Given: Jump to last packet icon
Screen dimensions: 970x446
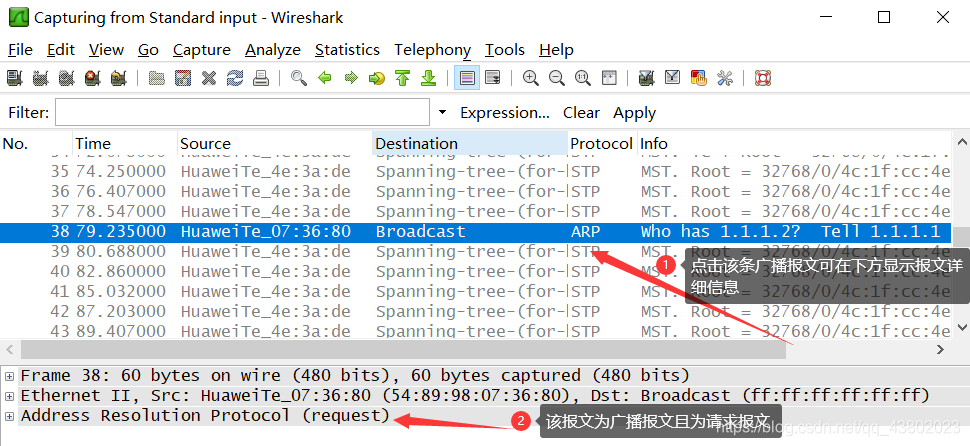Looking at the screenshot, I should [429, 78].
